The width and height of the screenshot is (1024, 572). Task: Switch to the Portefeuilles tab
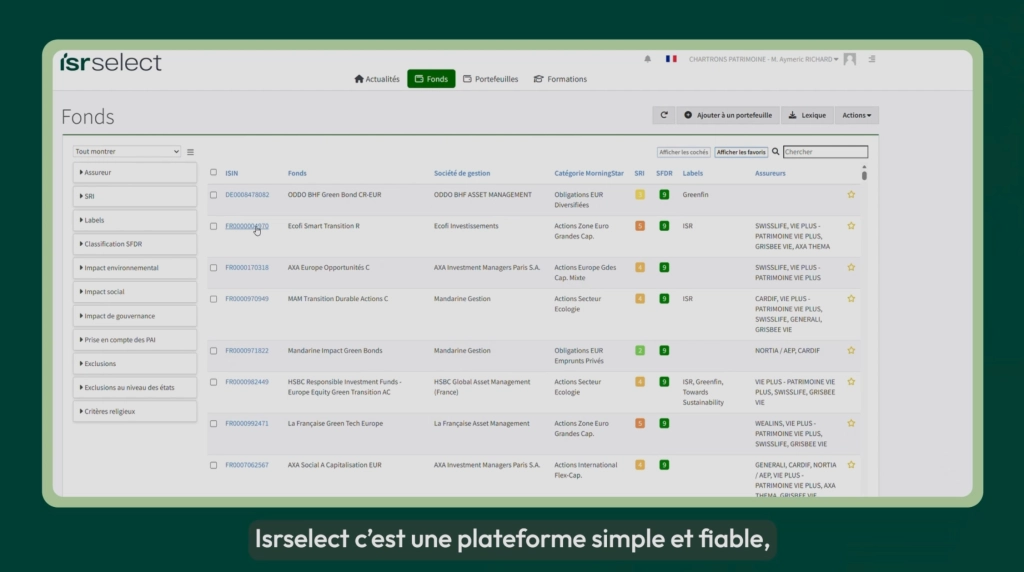click(490, 79)
